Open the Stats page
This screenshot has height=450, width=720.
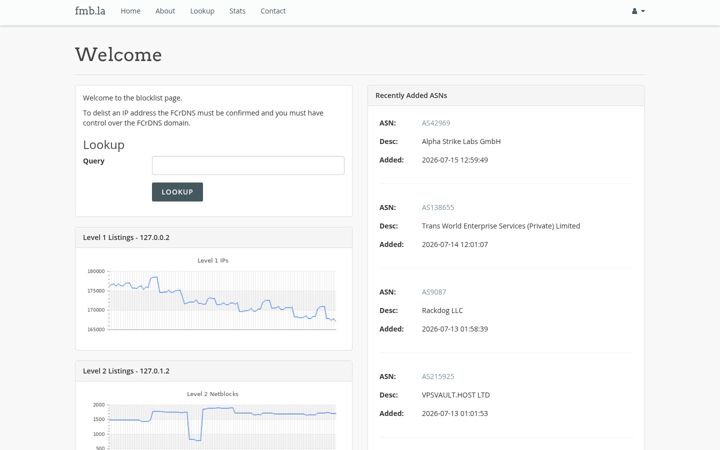[x=237, y=11]
